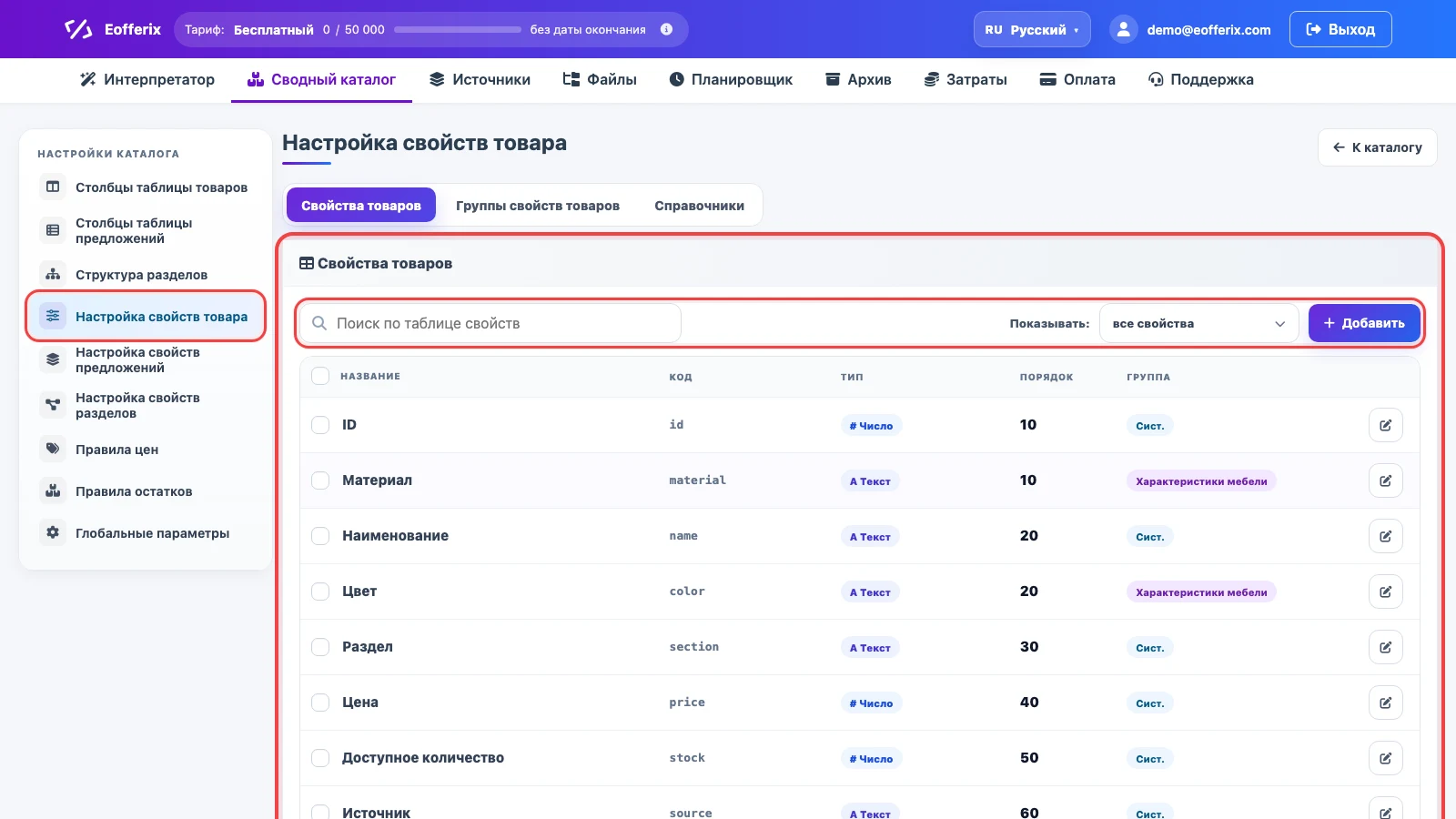Open the Поддержка navigation item
The height and width of the screenshot is (819, 1456).
[1201, 79]
